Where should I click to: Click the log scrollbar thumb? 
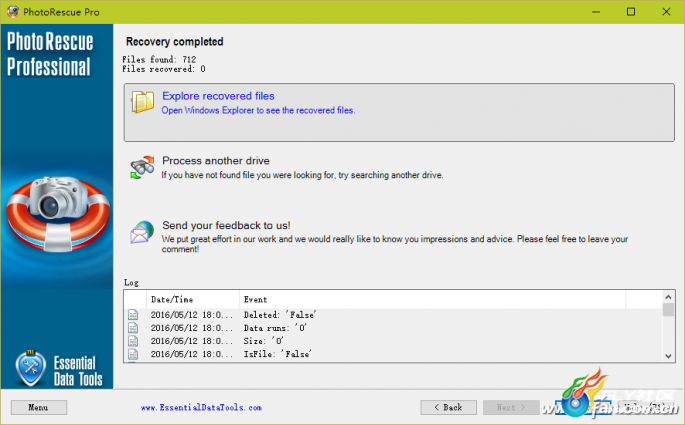[x=668, y=309]
